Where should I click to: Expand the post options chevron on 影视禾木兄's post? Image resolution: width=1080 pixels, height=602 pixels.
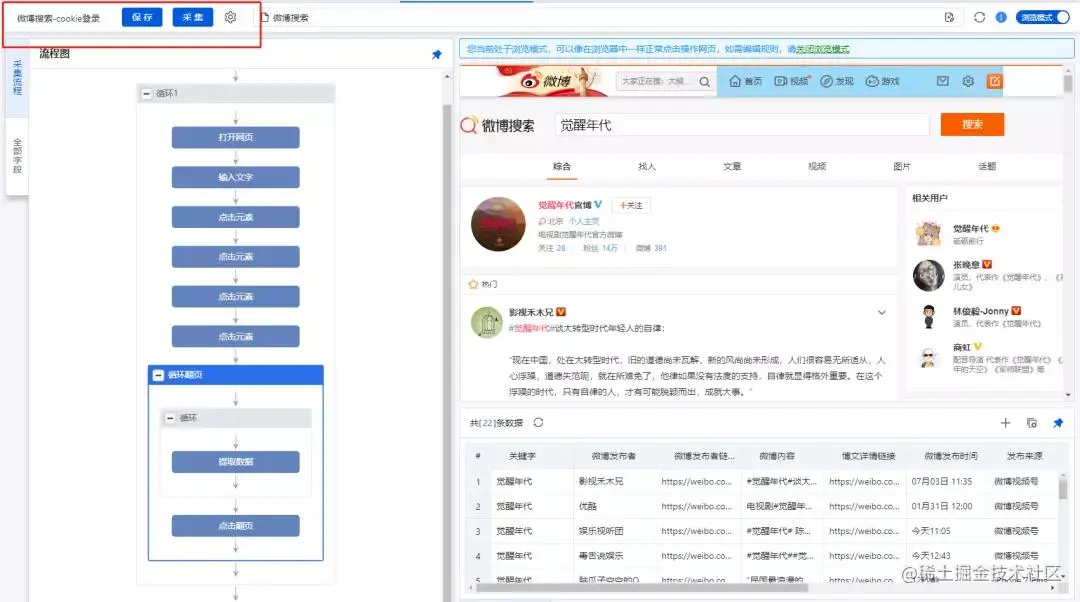pyautogui.click(x=882, y=313)
